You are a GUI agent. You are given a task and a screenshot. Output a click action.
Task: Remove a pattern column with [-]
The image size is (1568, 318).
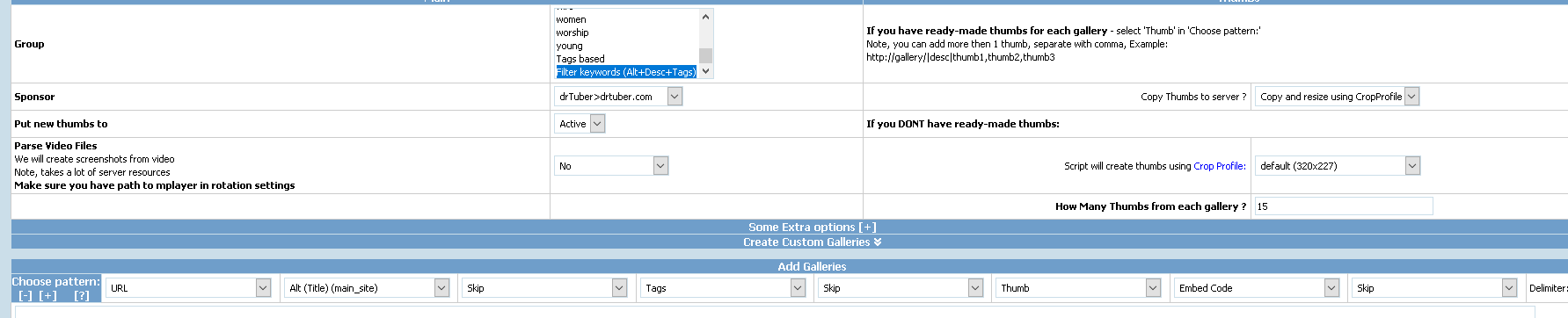(26, 295)
